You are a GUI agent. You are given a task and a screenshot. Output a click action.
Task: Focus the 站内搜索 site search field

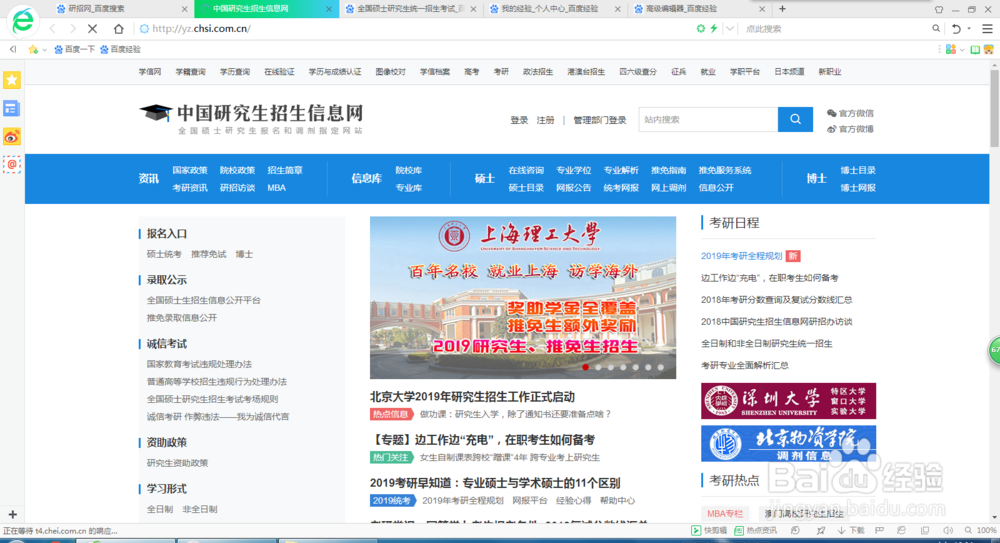tap(708, 119)
